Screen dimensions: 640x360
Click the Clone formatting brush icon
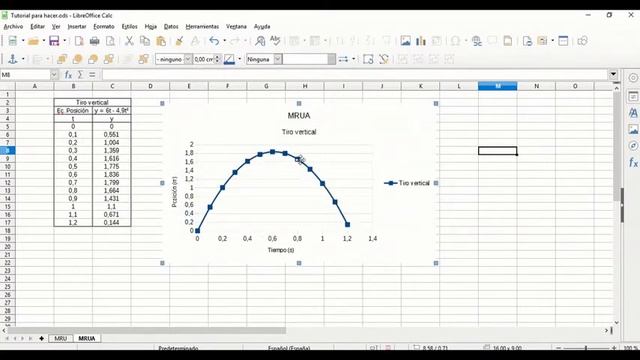point(179,41)
